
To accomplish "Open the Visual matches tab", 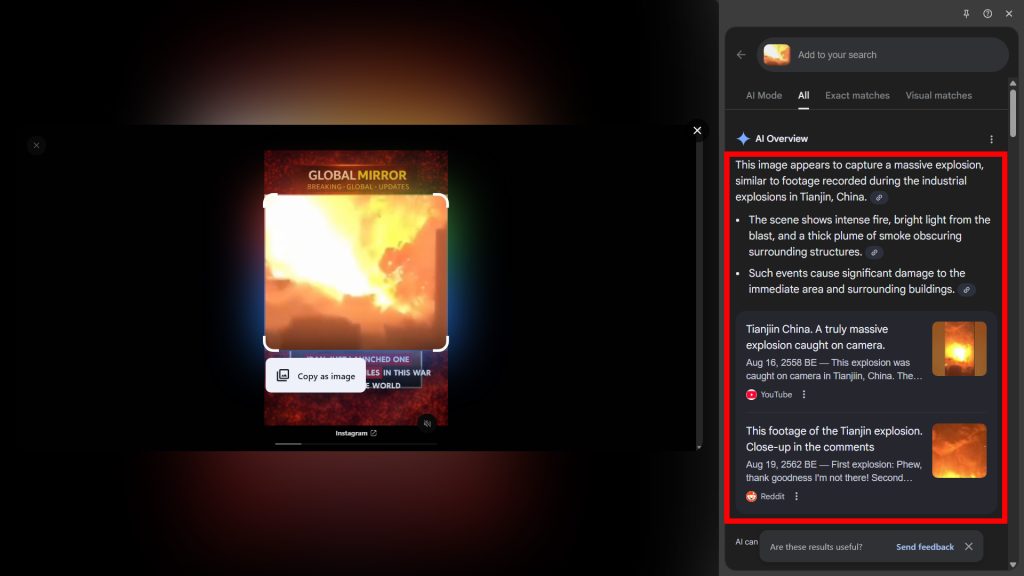I will (x=938, y=95).
